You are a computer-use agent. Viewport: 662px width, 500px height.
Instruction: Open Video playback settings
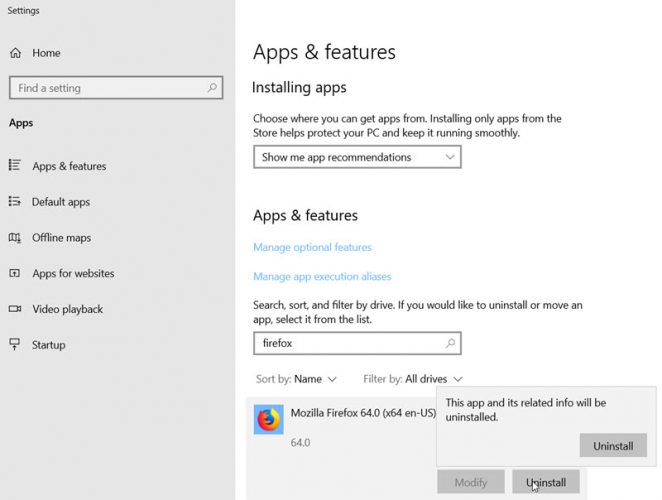pos(68,309)
